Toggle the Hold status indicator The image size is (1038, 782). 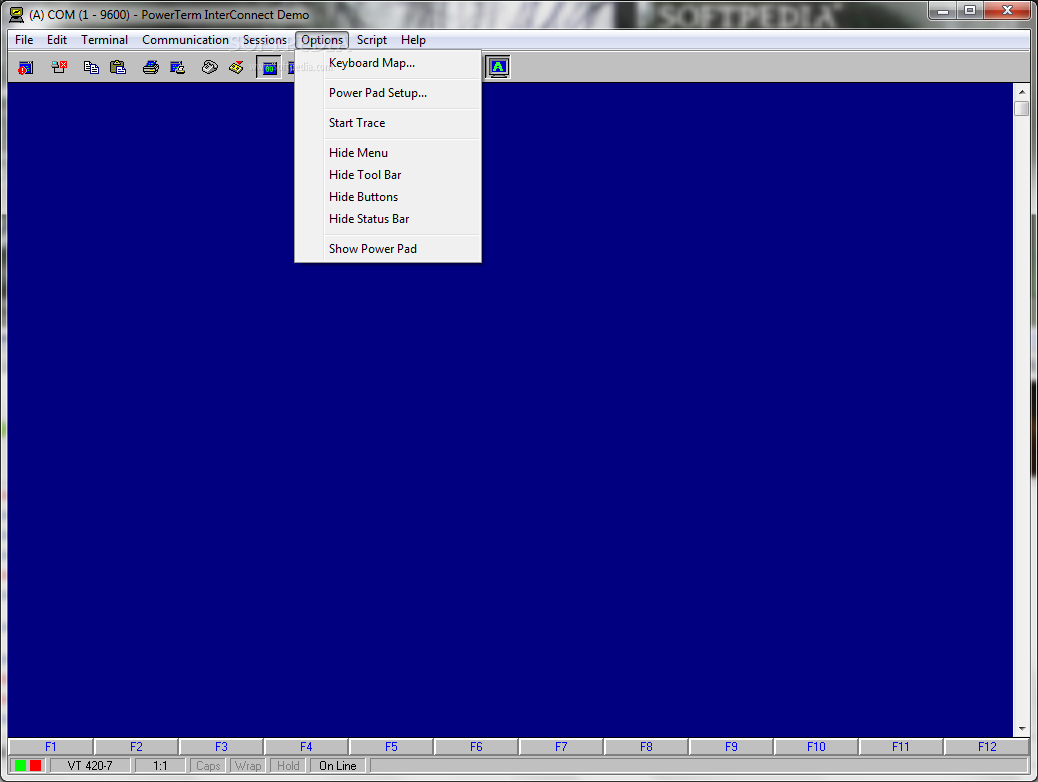pyautogui.click(x=288, y=765)
